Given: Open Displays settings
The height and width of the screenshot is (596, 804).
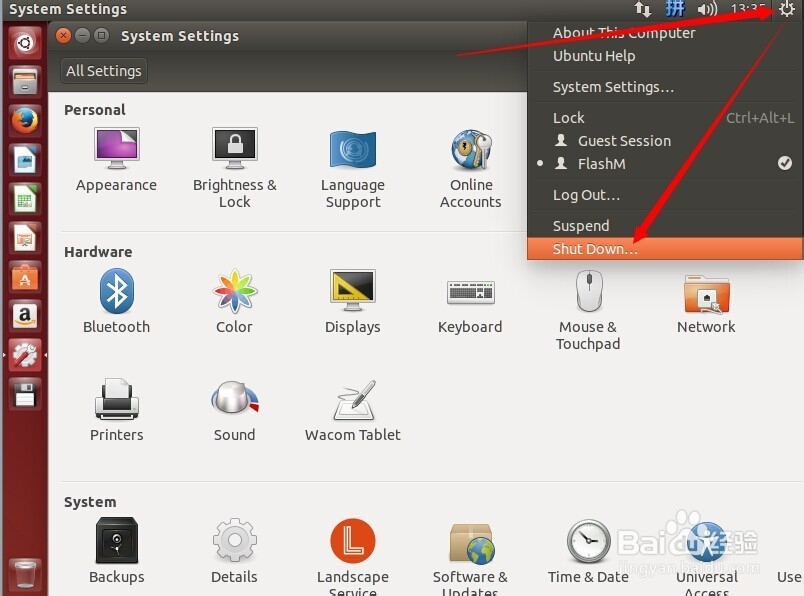Looking at the screenshot, I should click(353, 302).
